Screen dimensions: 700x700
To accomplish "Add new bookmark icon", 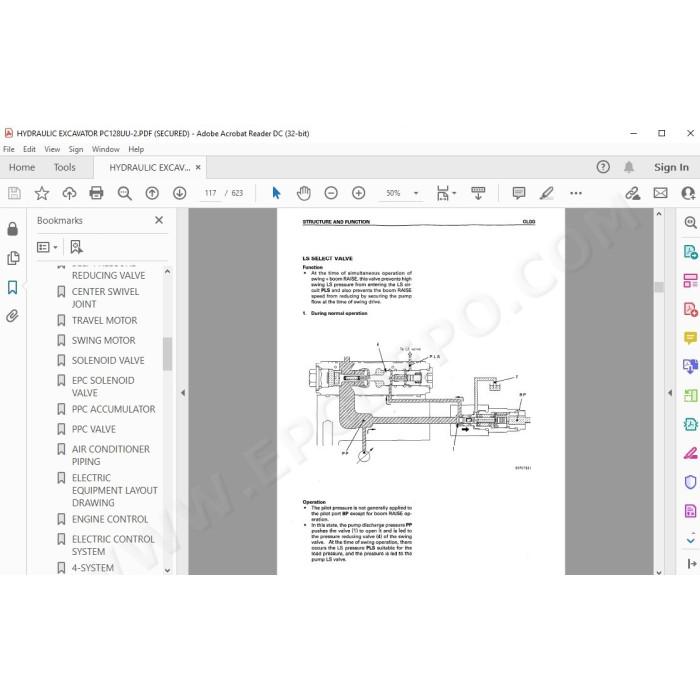I will [x=76, y=247].
